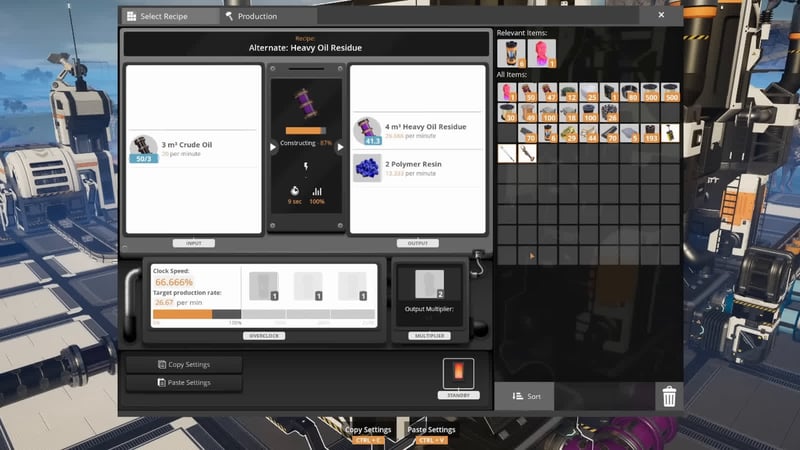The height and width of the screenshot is (450, 800).
Task: Select the thin rod tool in inventory
Action: pos(507,153)
